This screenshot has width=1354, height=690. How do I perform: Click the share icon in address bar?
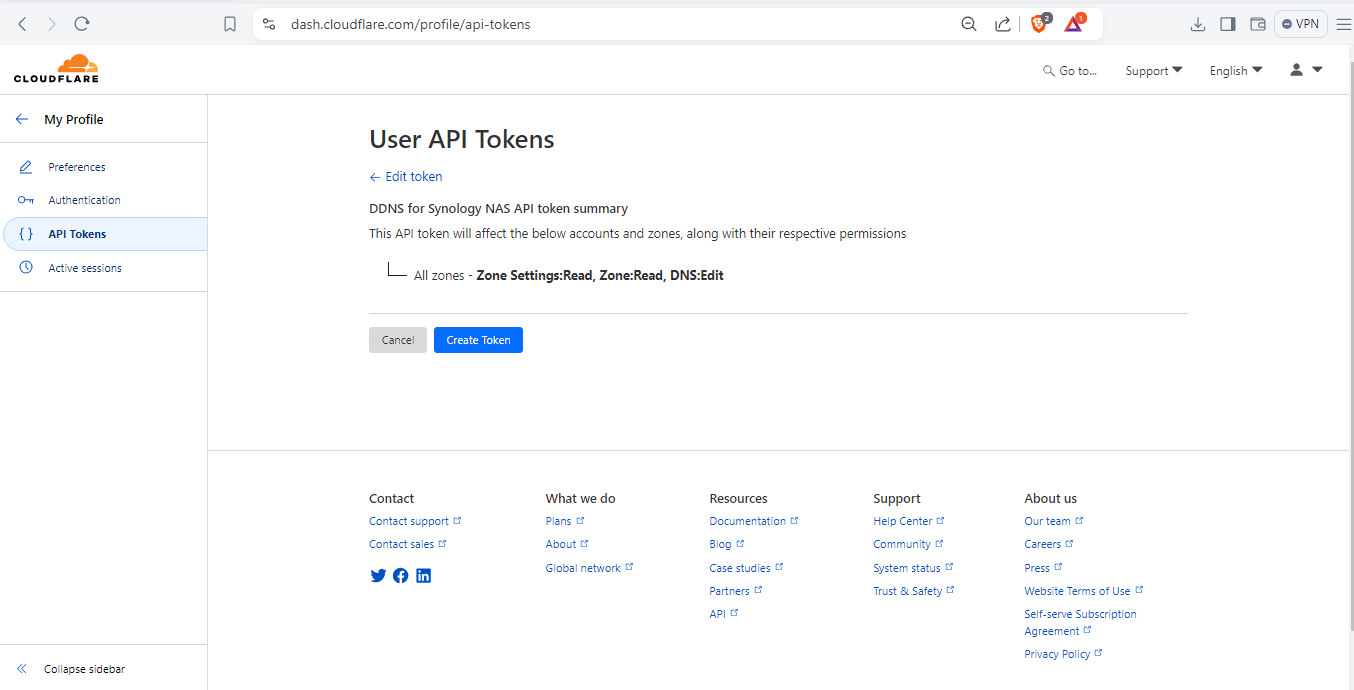pyautogui.click(x=1002, y=24)
